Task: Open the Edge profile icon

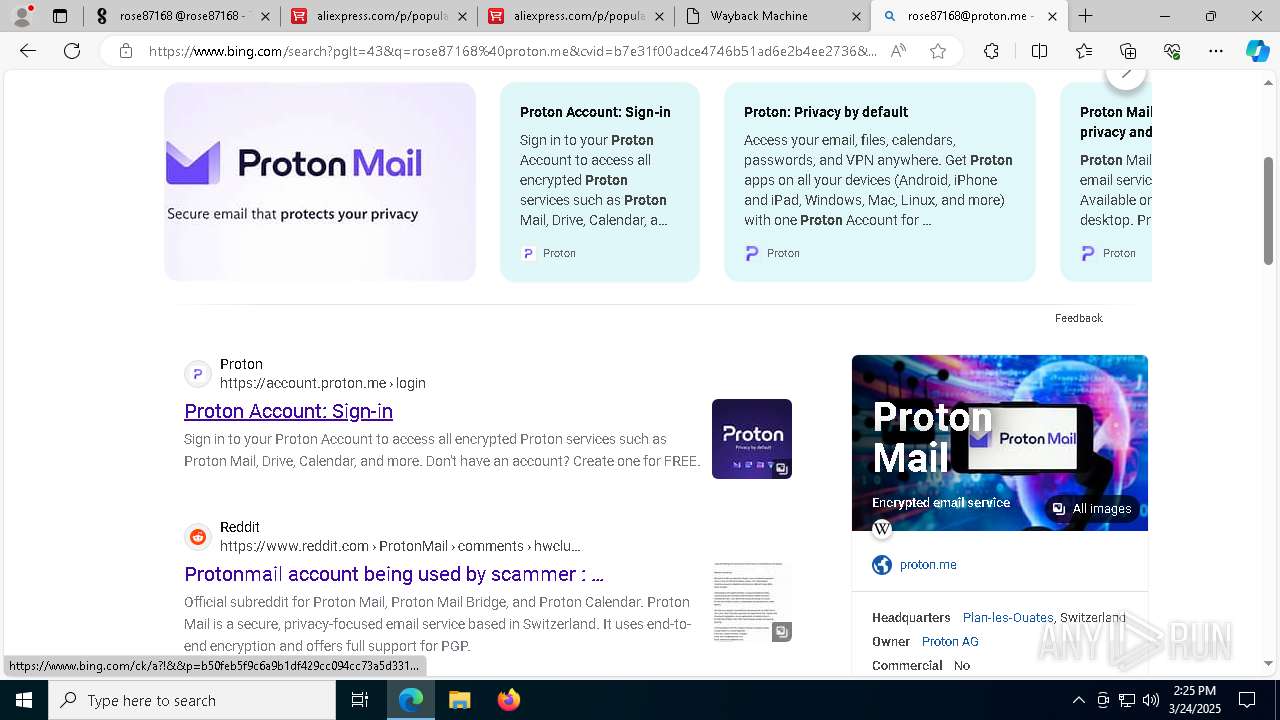Action: [x=22, y=16]
